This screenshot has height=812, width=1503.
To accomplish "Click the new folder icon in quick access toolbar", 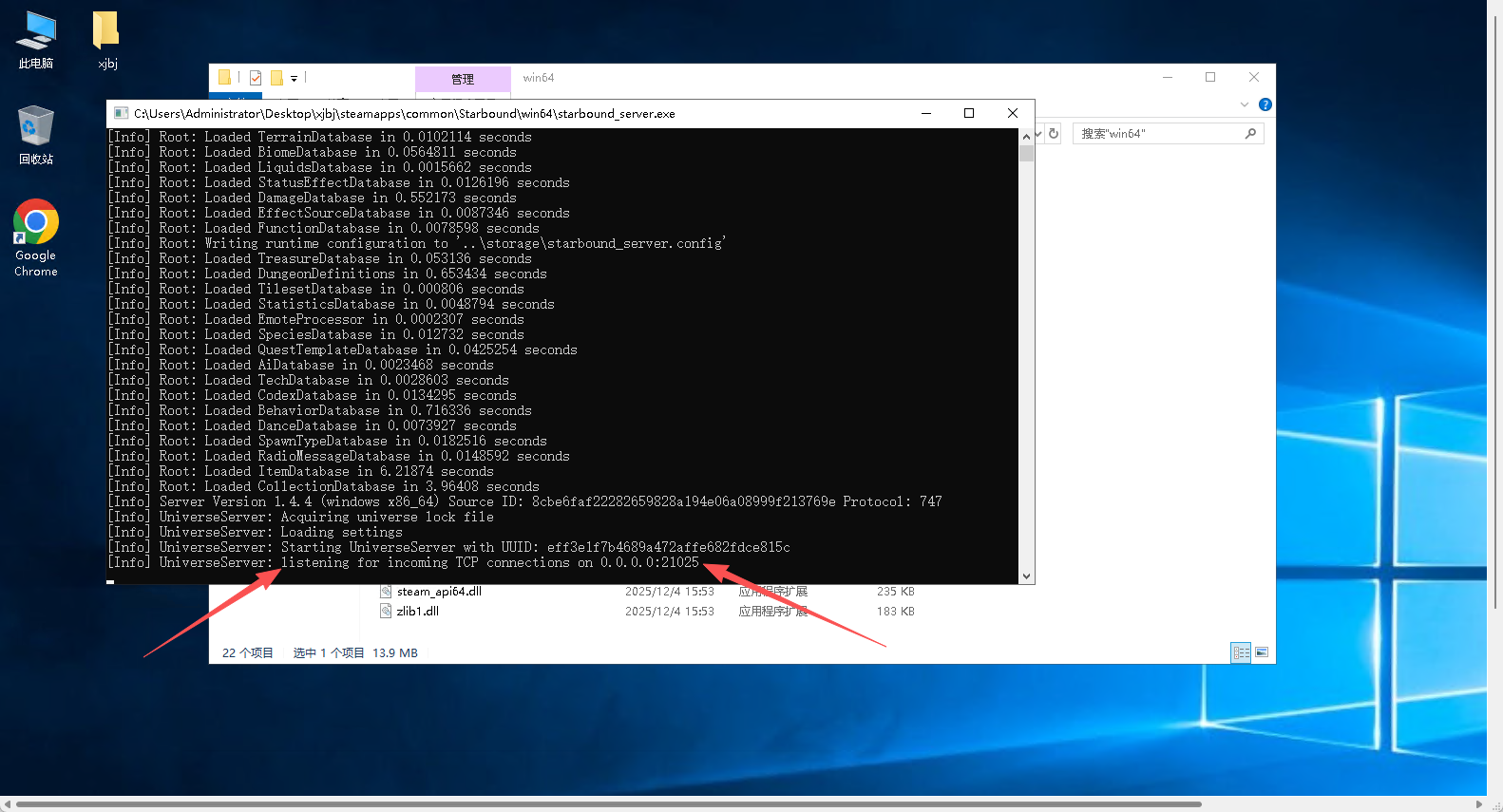I will [x=276, y=78].
